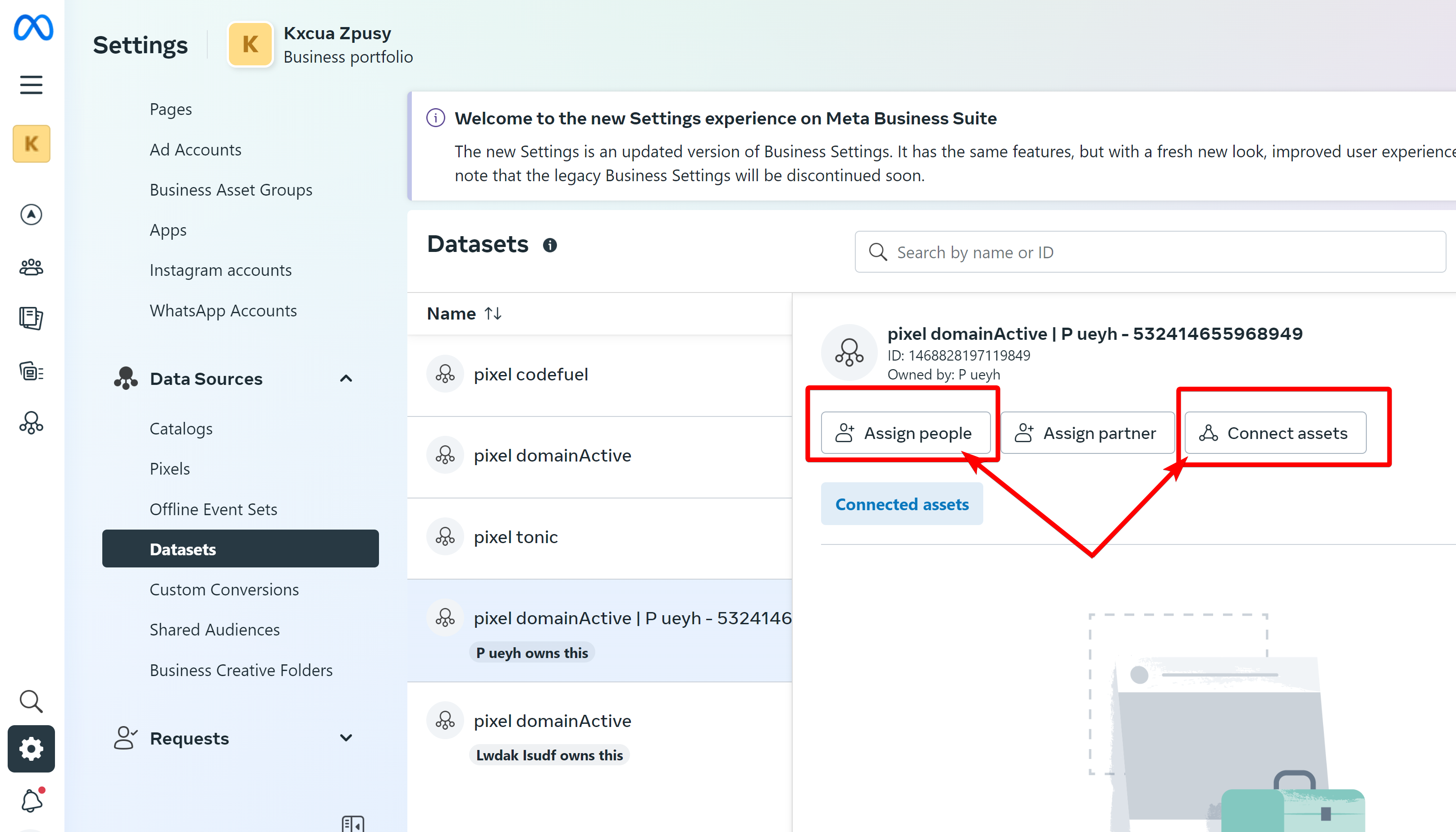Open the Connected assets tab

(901, 504)
